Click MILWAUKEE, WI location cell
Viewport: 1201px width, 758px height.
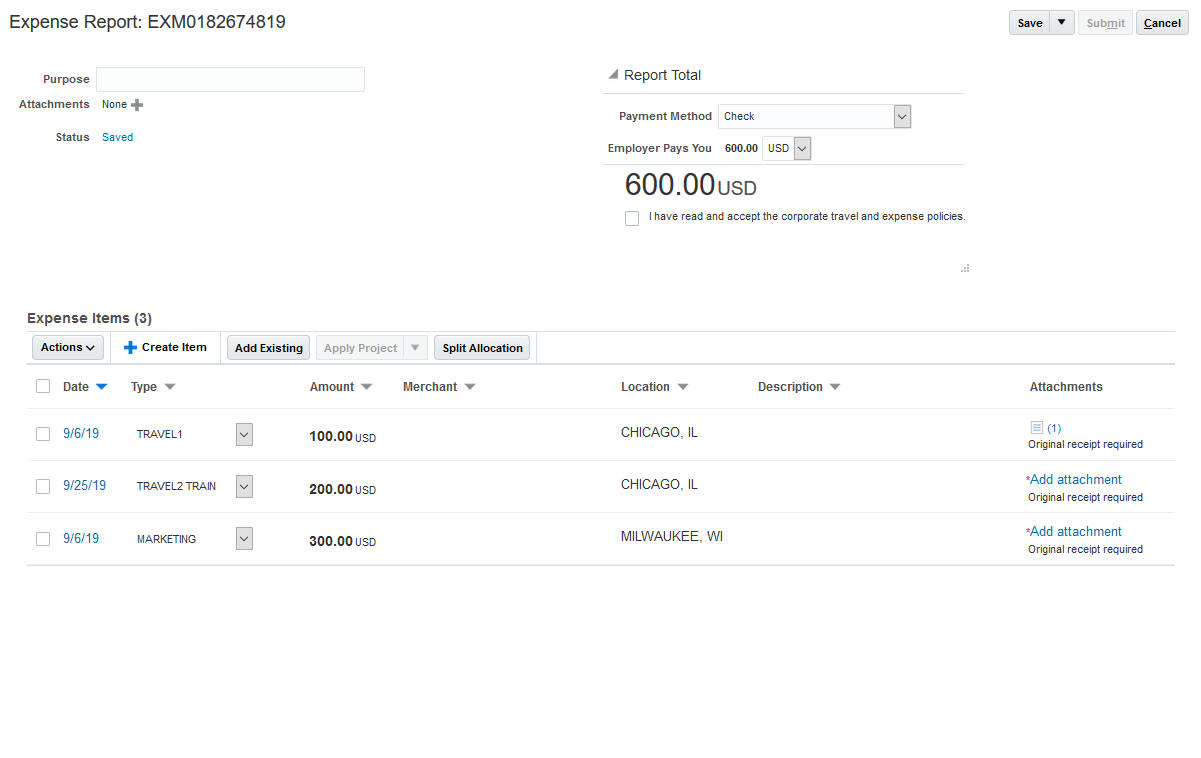(672, 536)
